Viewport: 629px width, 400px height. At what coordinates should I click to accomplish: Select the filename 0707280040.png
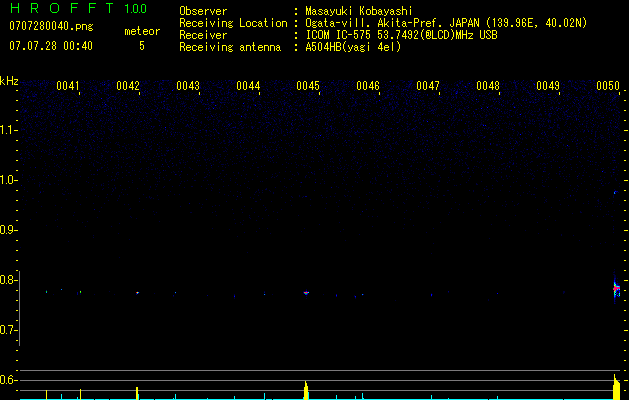(x=51, y=26)
